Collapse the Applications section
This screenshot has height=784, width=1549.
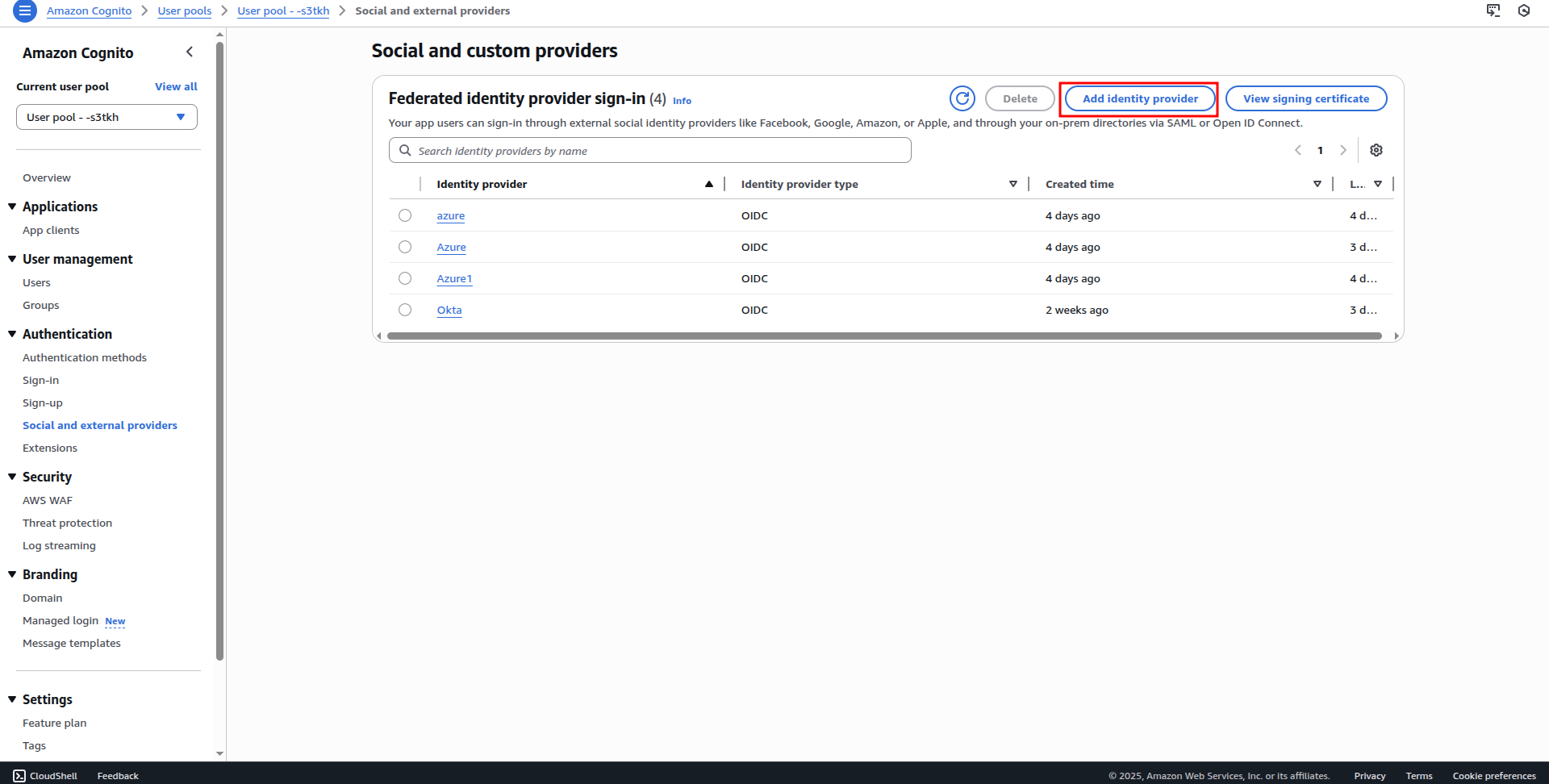tap(12, 206)
